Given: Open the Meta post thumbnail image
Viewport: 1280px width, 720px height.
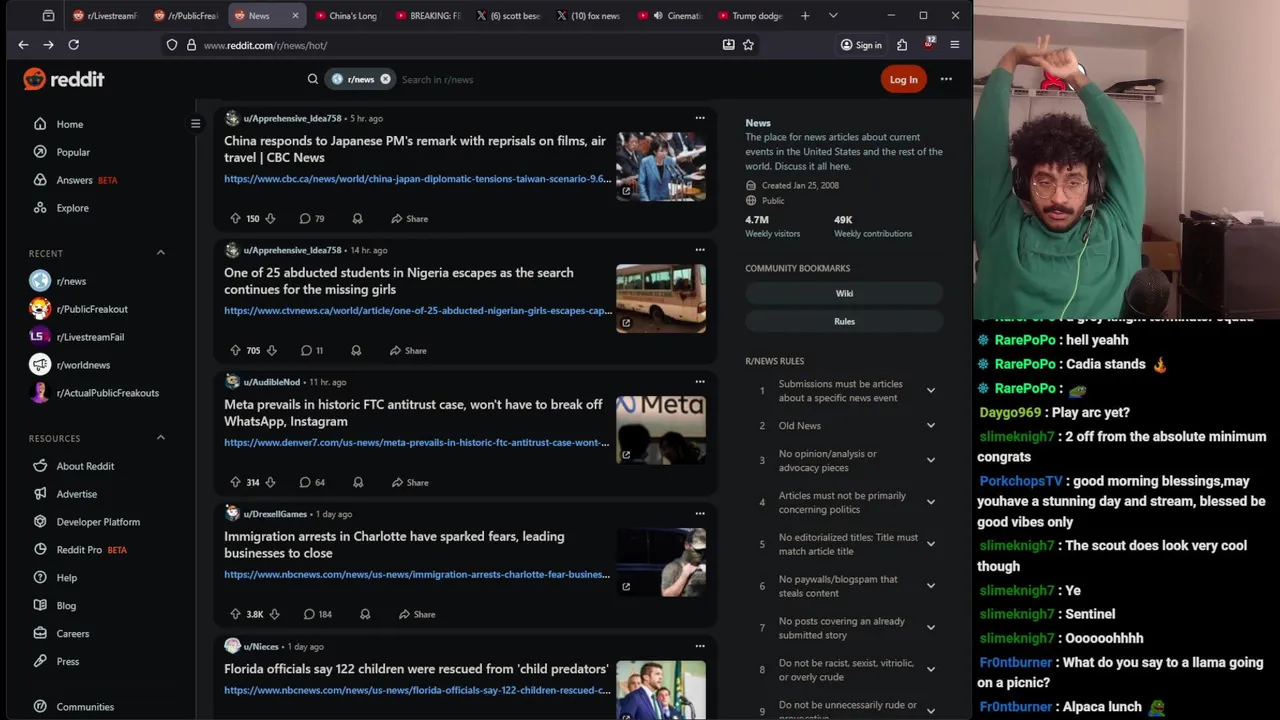Looking at the screenshot, I should 661,430.
